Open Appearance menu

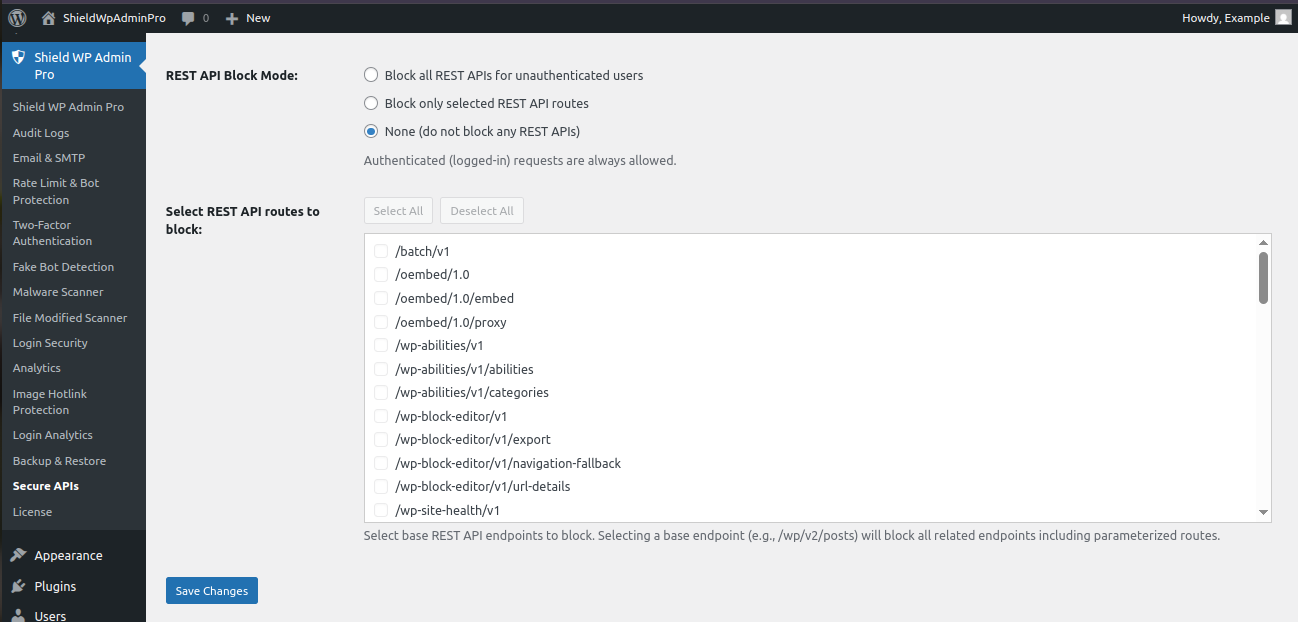click(68, 555)
